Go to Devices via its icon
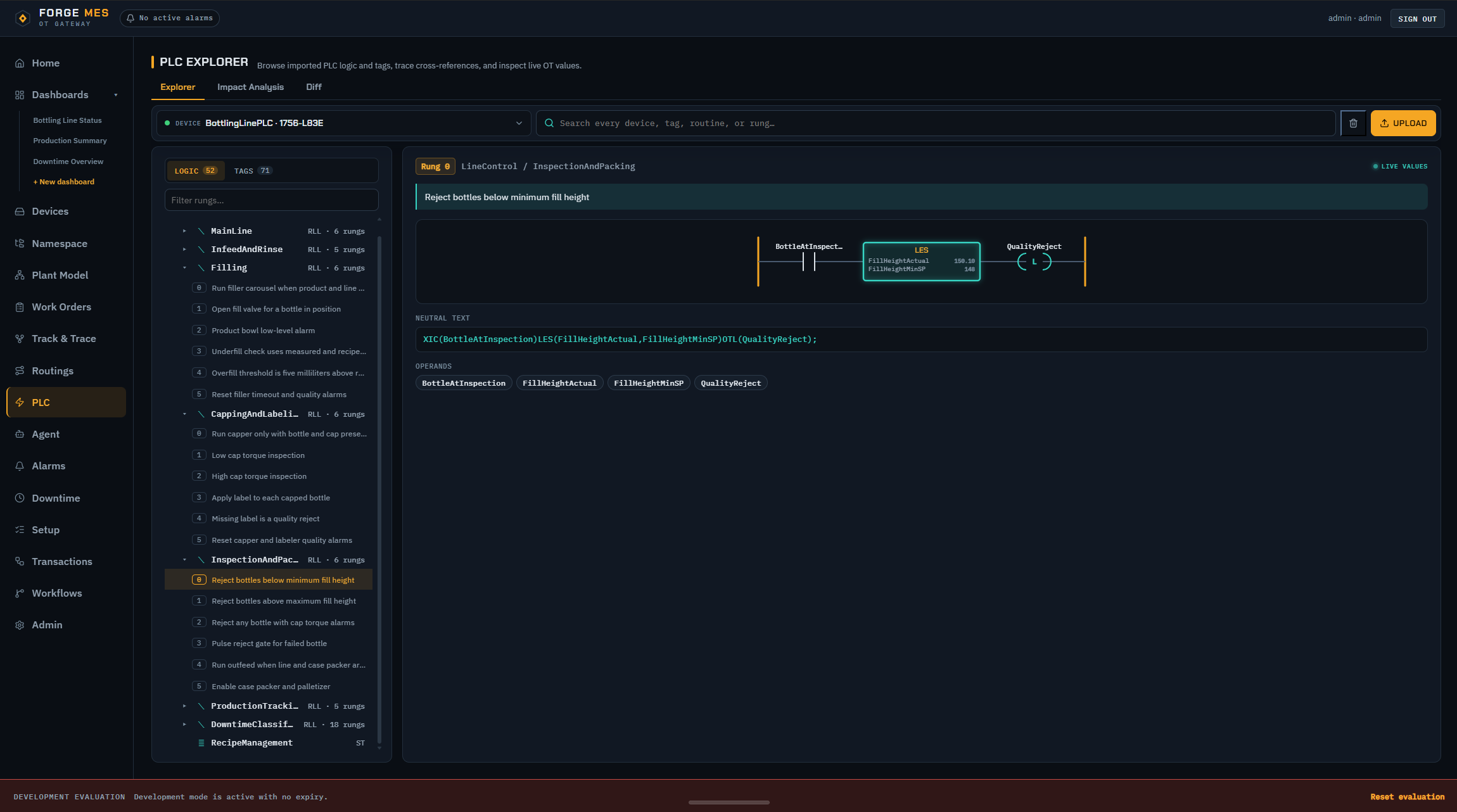The height and width of the screenshot is (812, 1457). click(20, 212)
